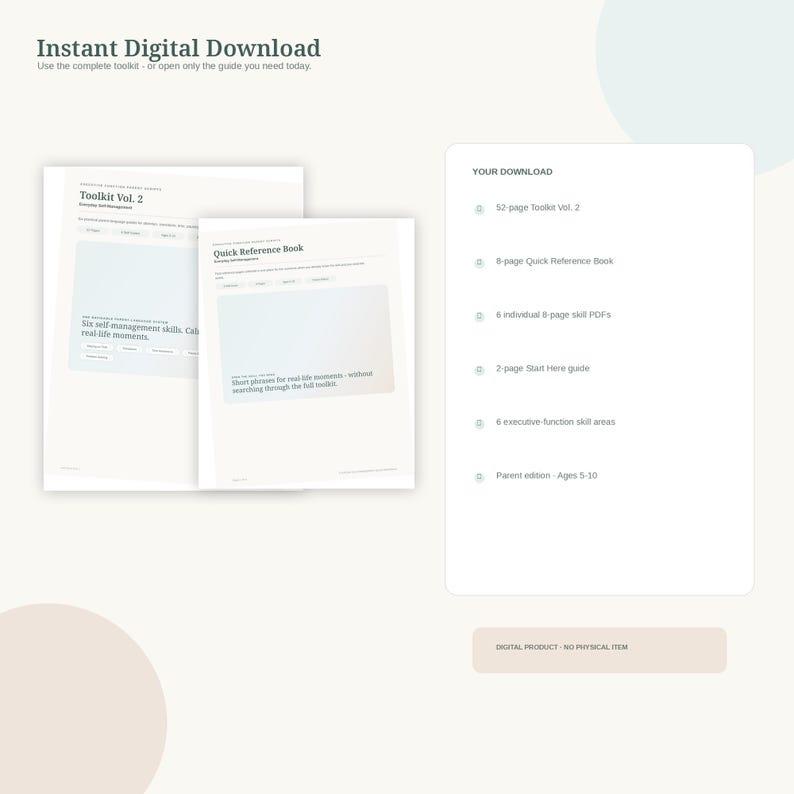Screen dimensions: 794x794
Task: Click the document icon beside '52-page Toolkit Vol. 2'
Action: [479, 209]
